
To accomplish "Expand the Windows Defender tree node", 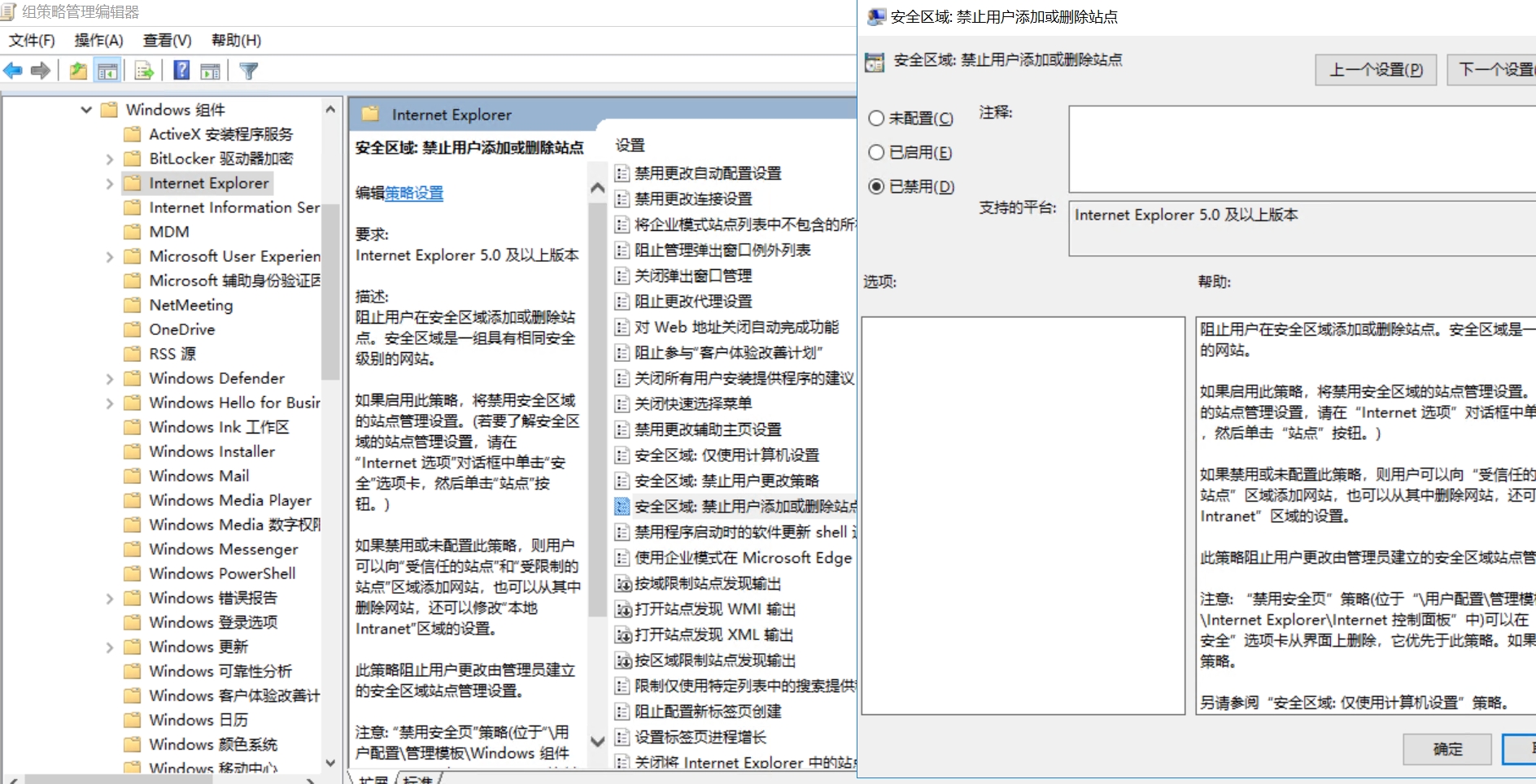I will pyautogui.click(x=110, y=379).
